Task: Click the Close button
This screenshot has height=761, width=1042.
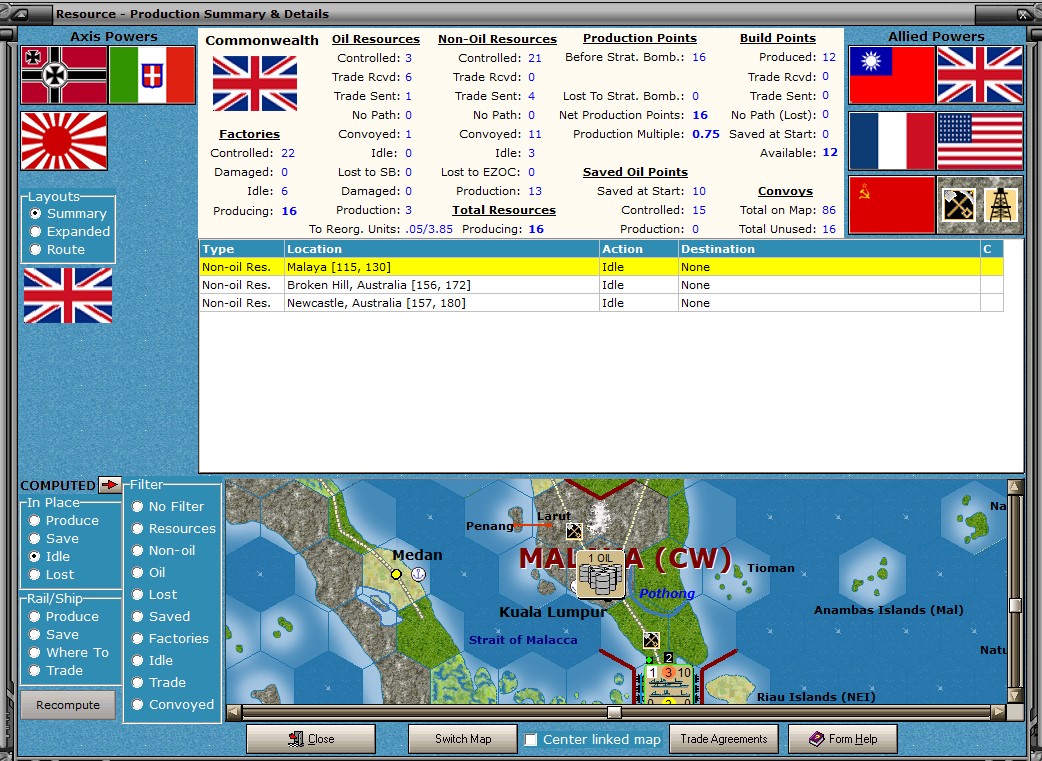Action: (x=311, y=739)
